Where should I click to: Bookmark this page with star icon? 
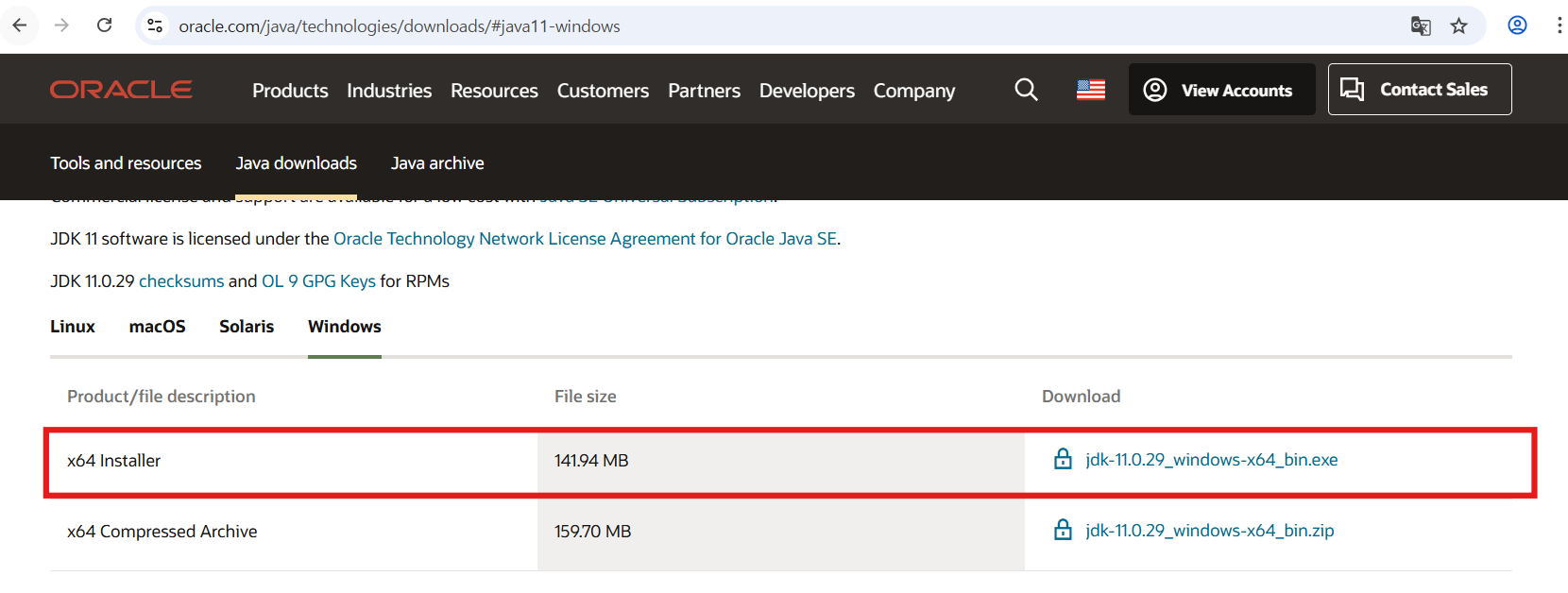point(1459,25)
